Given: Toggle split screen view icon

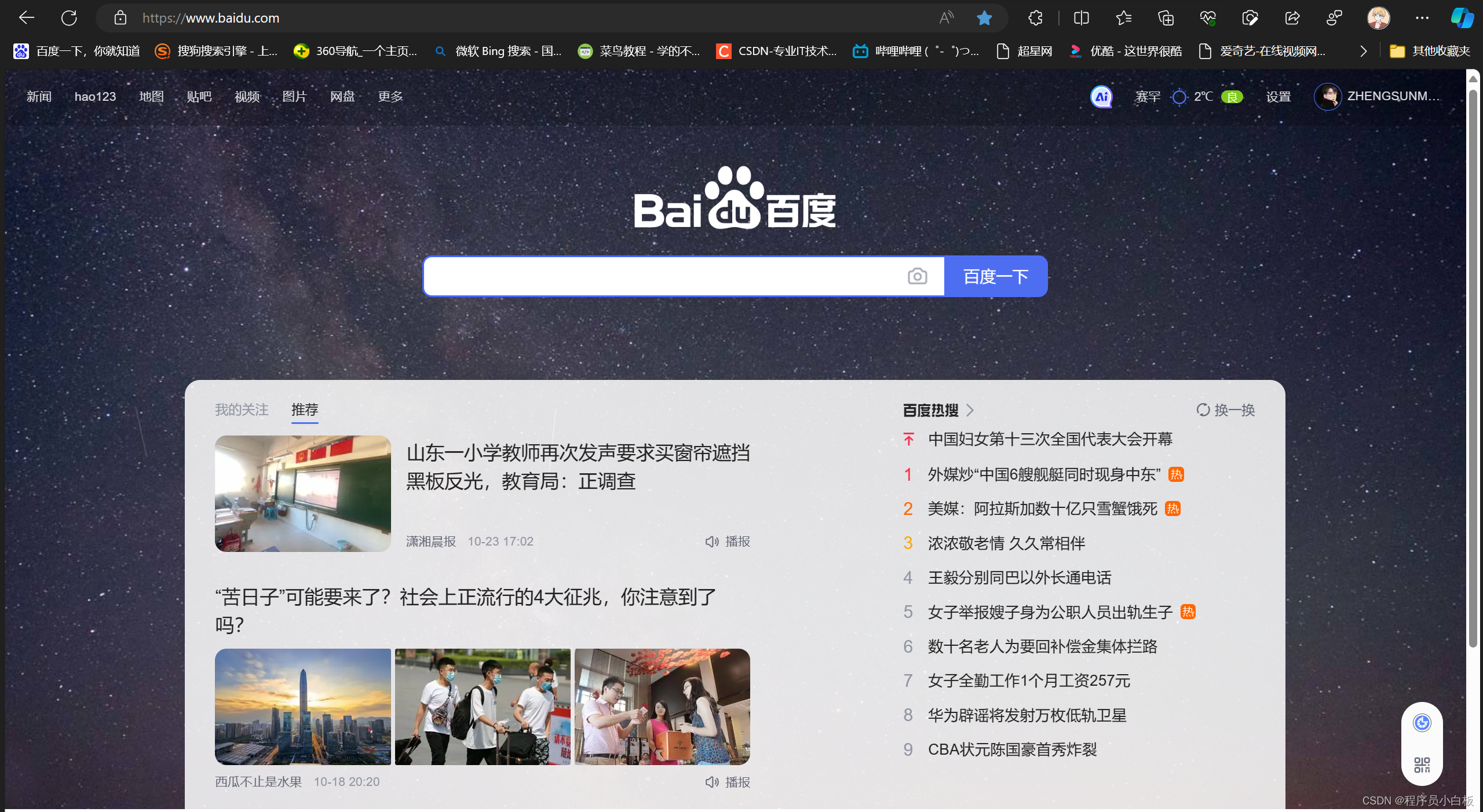Looking at the screenshot, I should pos(1081,18).
